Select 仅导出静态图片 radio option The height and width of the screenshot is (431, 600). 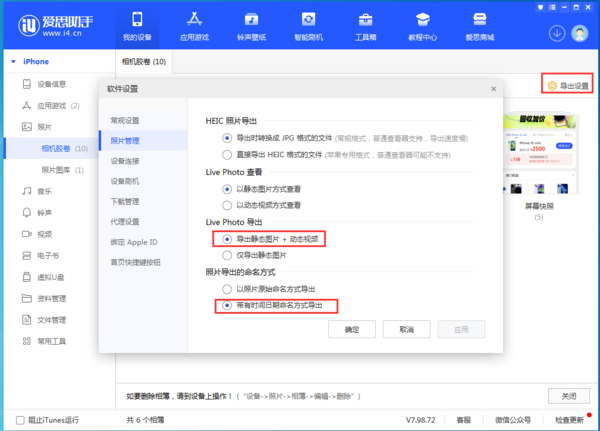pos(229,256)
